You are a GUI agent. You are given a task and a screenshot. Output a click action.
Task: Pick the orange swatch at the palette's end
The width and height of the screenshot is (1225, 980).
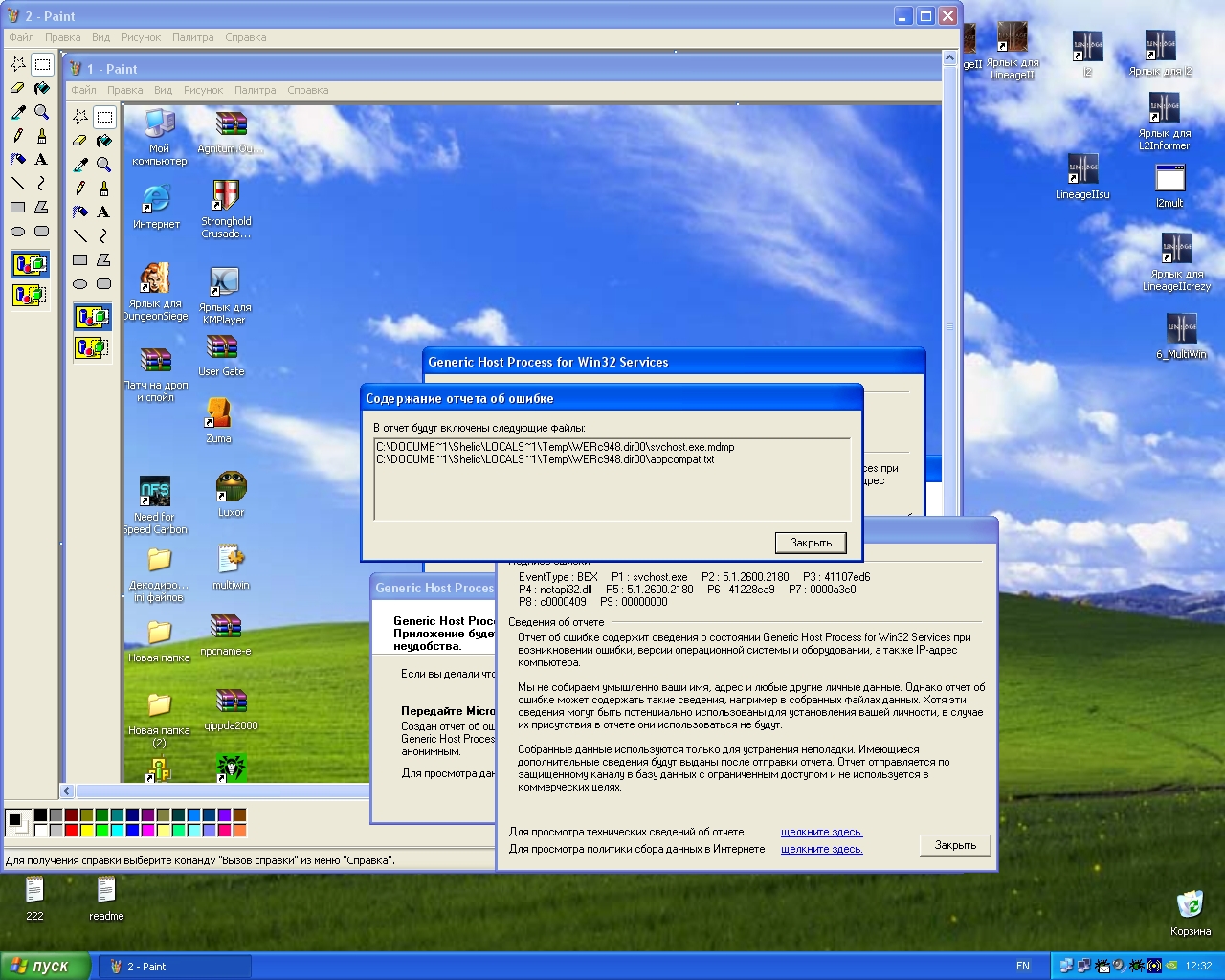pos(240,830)
